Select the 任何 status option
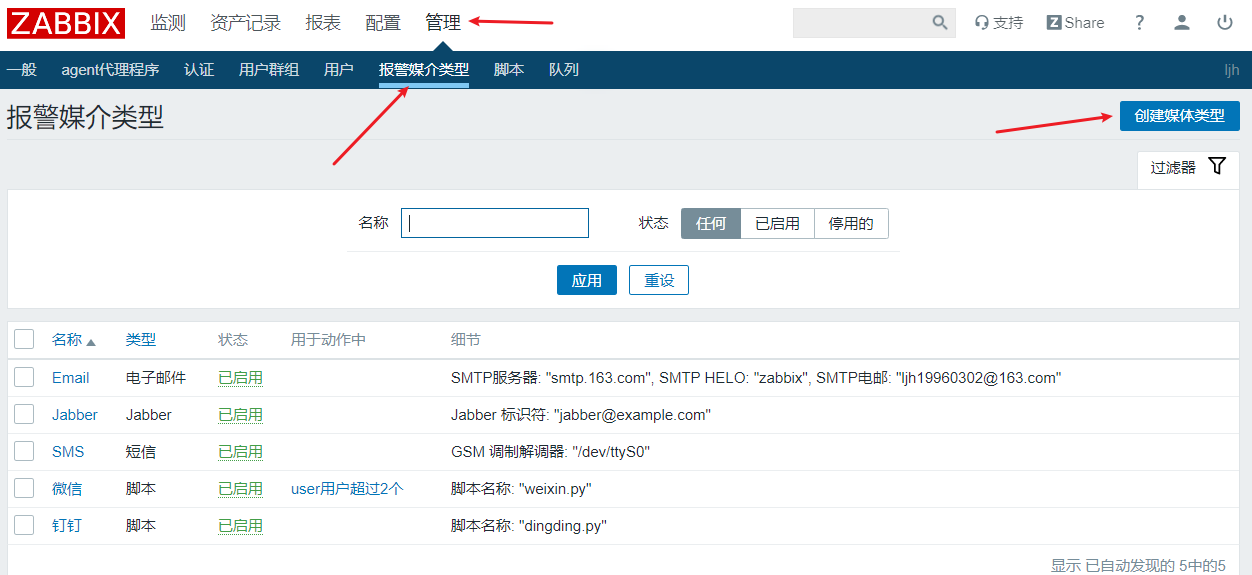The width and height of the screenshot is (1252, 575). 711,224
